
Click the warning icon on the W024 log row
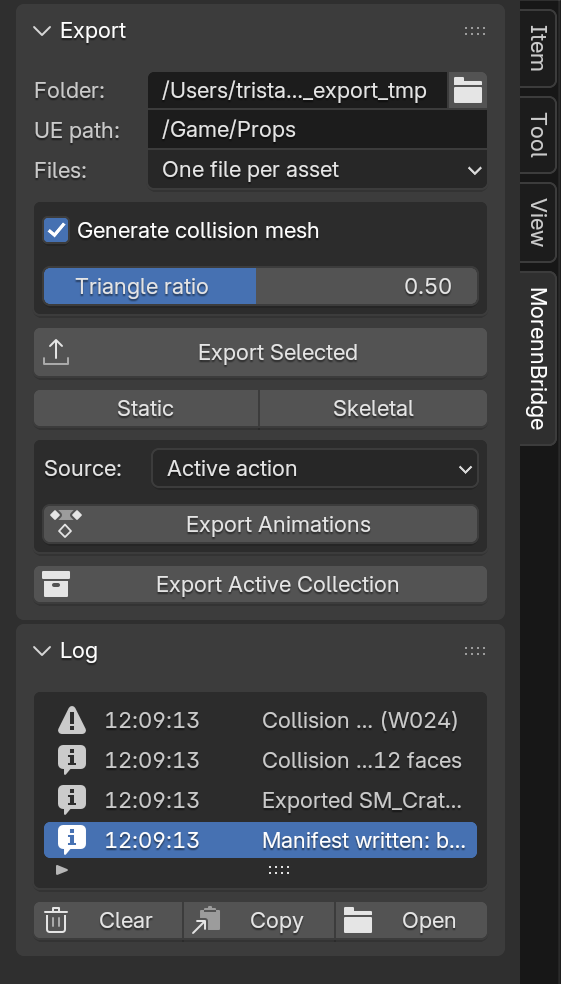(x=72, y=720)
